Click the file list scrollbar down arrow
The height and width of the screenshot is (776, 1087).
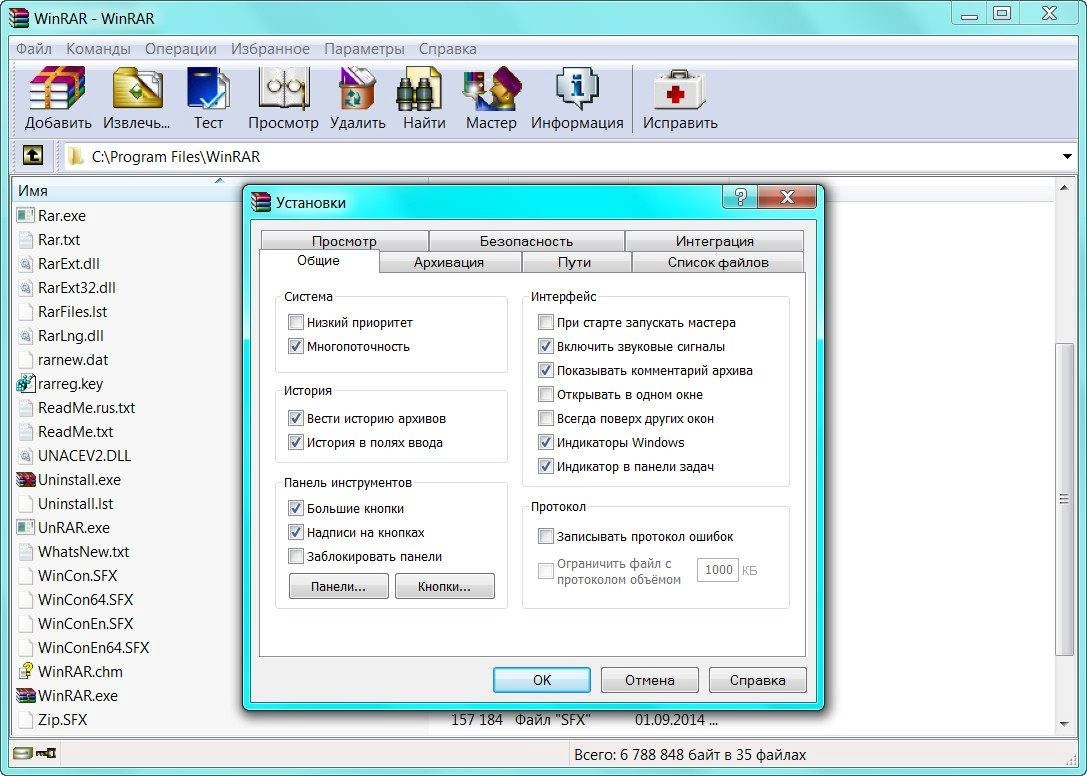point(1064,724)
